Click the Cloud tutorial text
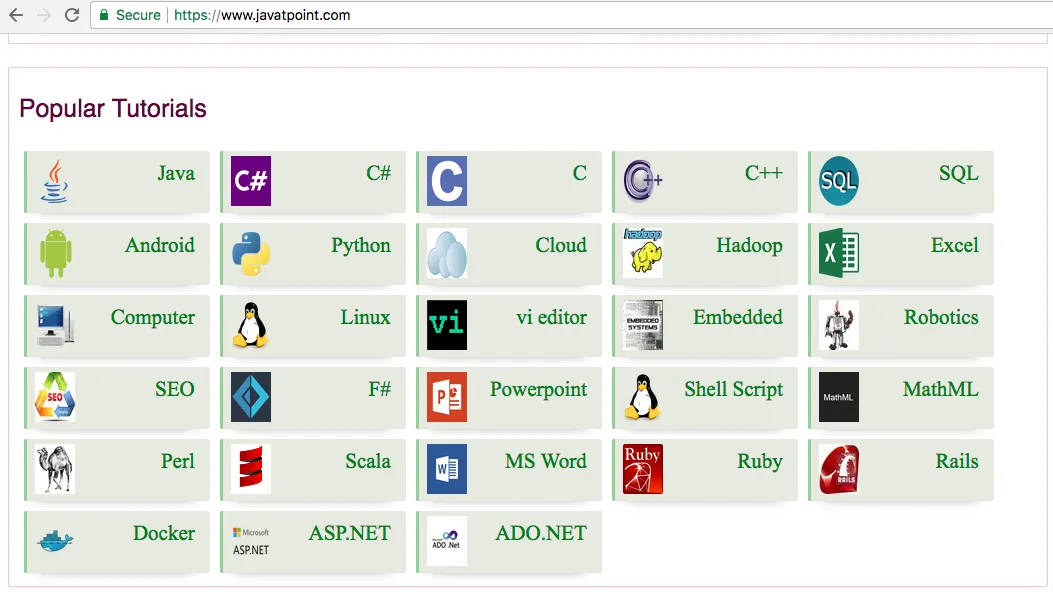 pyautogui.click(x=561, y=245)
